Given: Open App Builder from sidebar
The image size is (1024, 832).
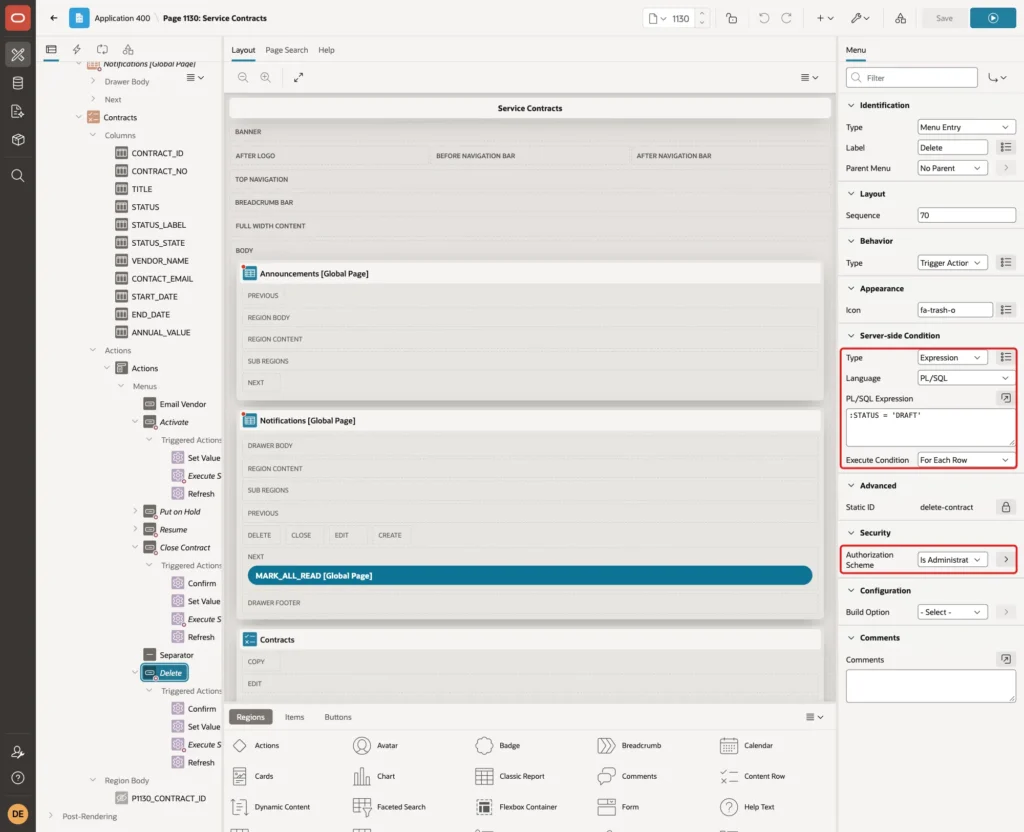Looking at the screenshot, I should 18,54.
